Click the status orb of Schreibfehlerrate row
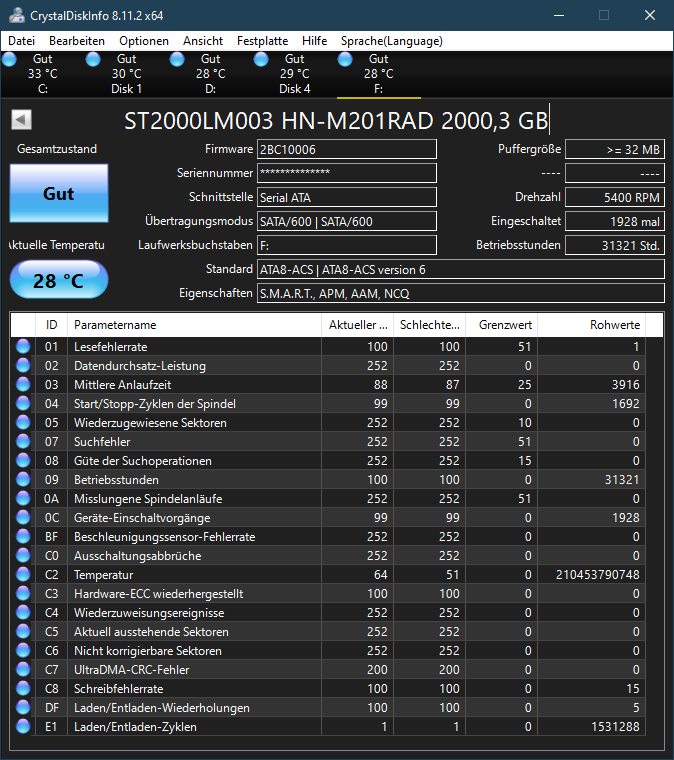This screenshot has height=760, width=674. pyautogui.click(x=23, y=688)
